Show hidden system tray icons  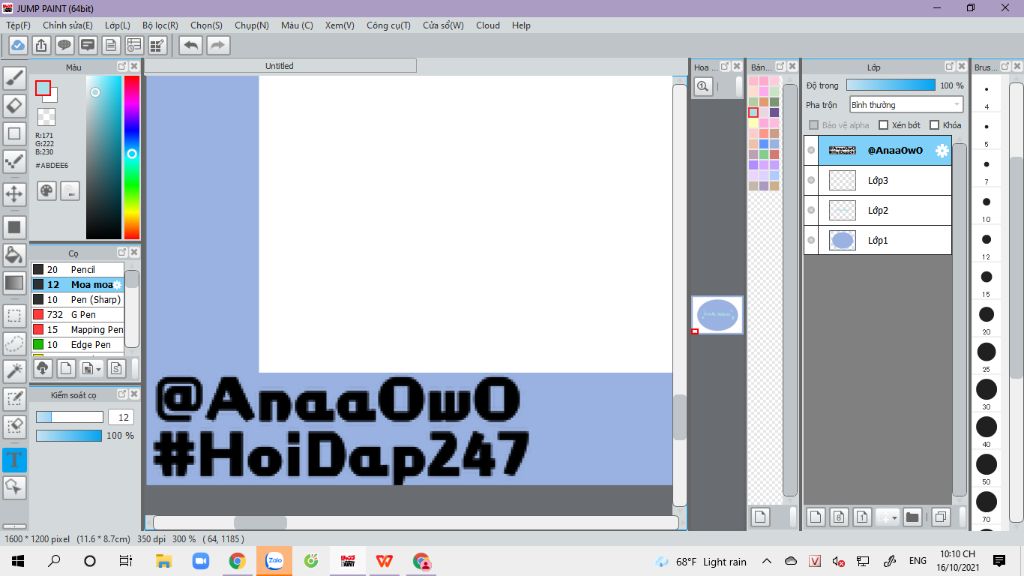(767, 561)
